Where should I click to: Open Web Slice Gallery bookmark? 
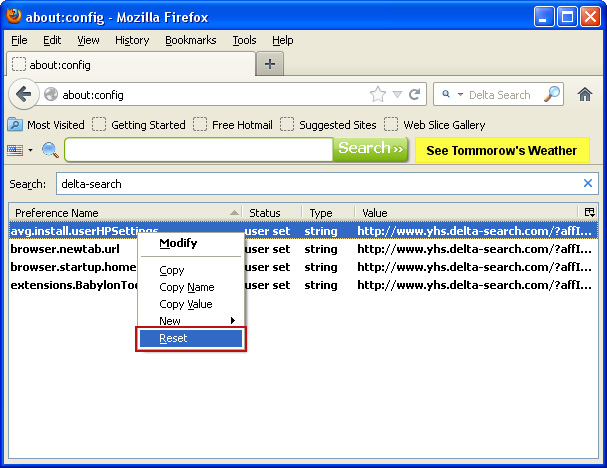(435, 125)
